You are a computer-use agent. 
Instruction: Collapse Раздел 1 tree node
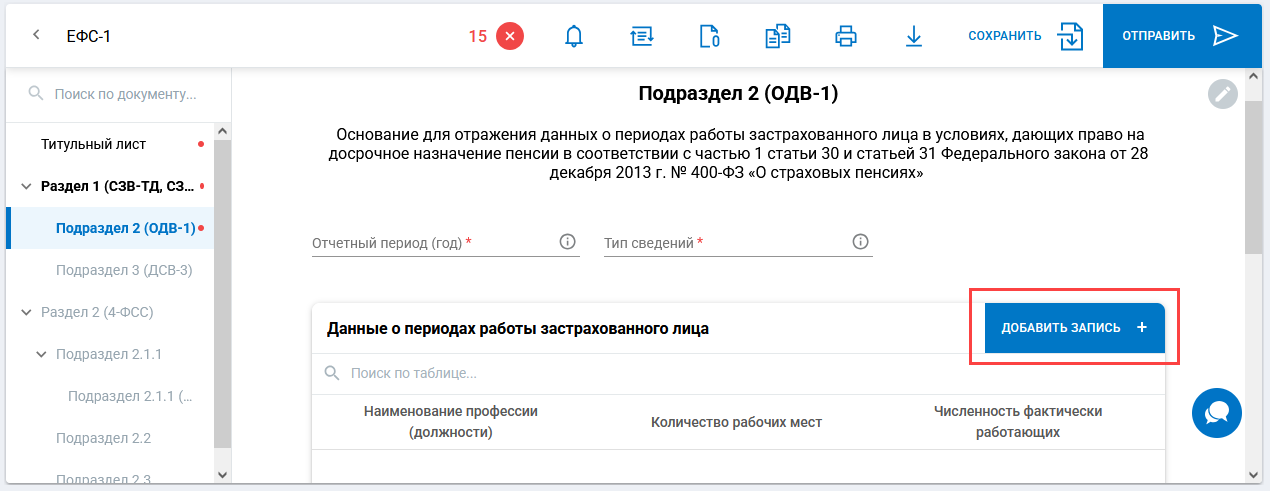pos(26,186)
